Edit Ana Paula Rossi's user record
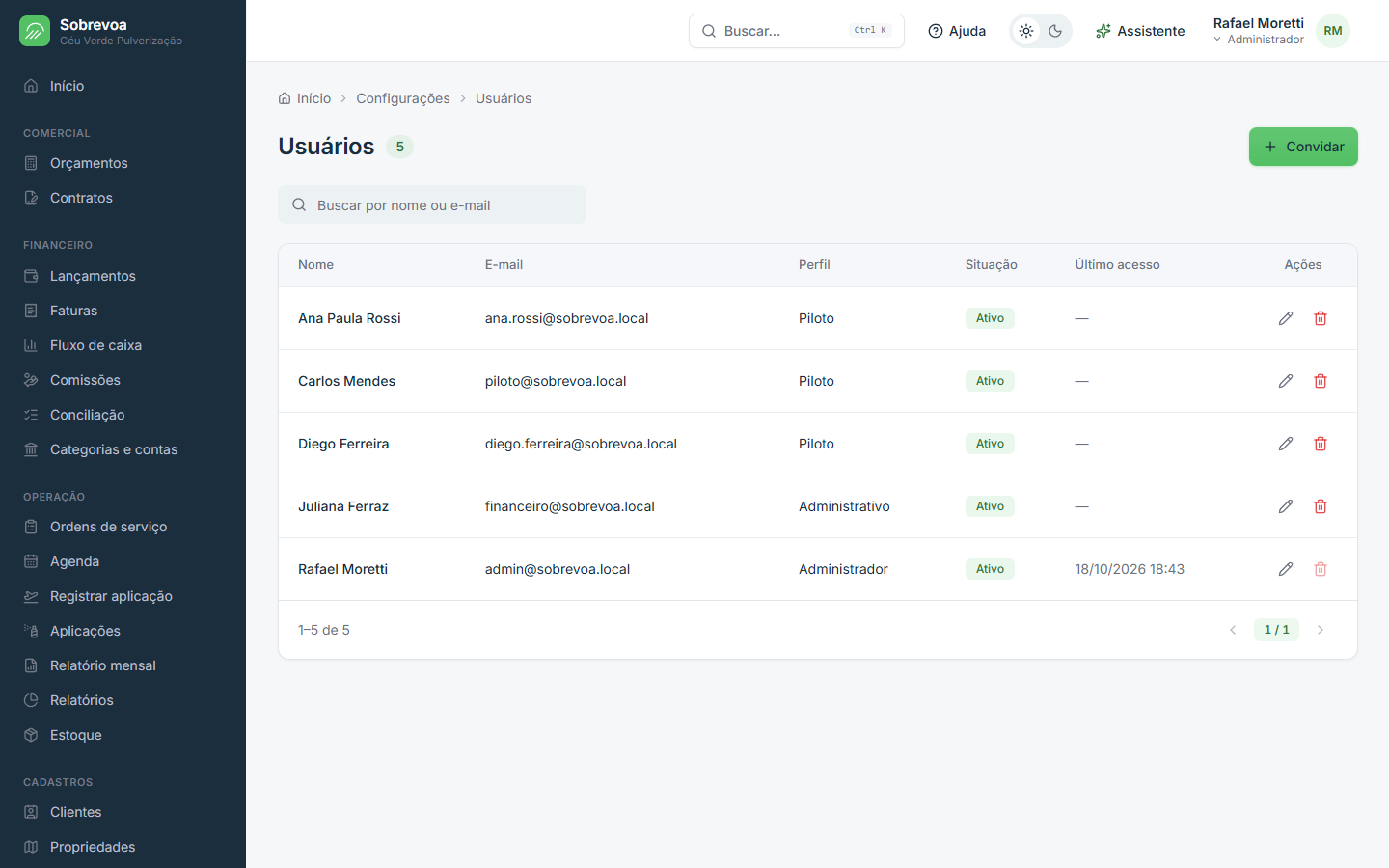 pyautogui.click(x=1286, y=318)
